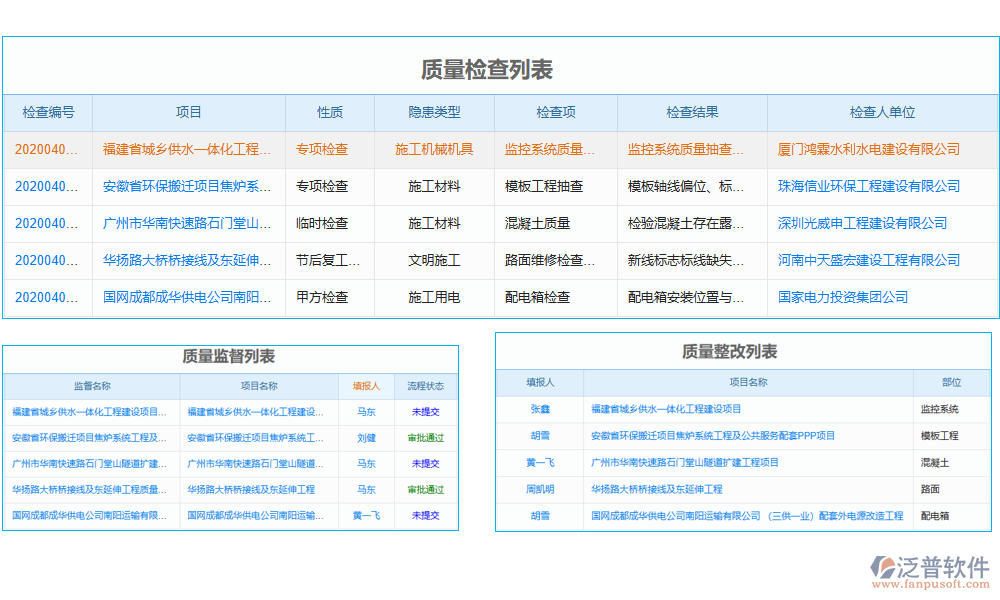The width and height of the screenshot is (1000, 600).
Task: Click the first 2020040 check number entry
Action: click(x=47, y=149)
